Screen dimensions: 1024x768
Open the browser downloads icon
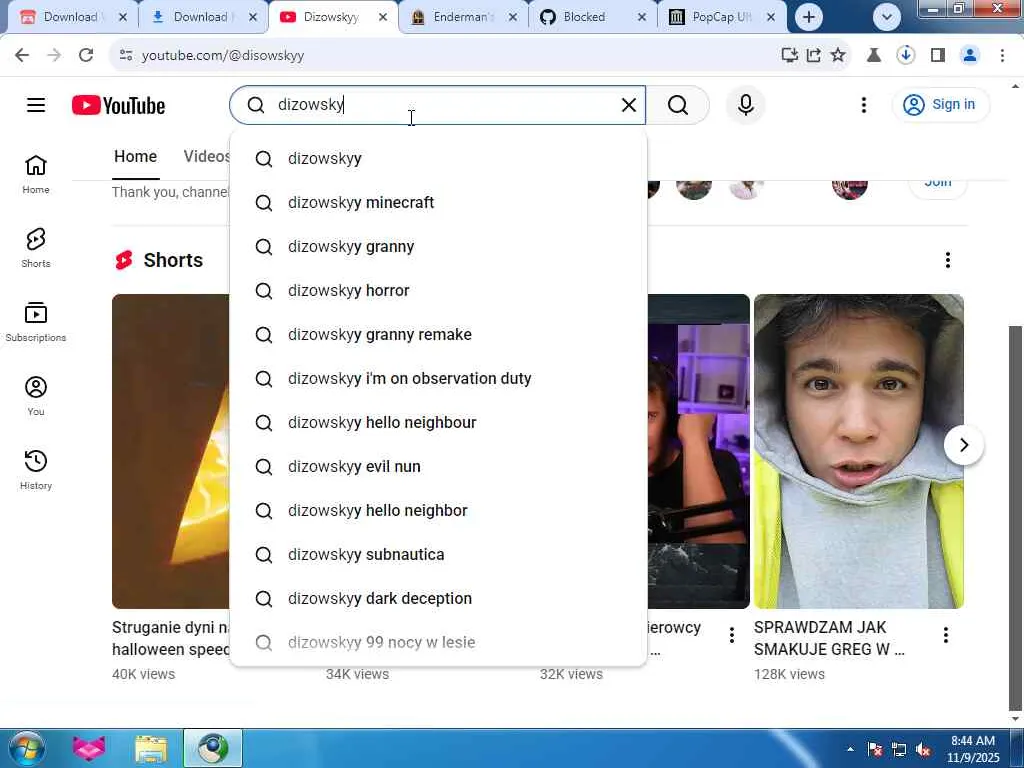905,55
